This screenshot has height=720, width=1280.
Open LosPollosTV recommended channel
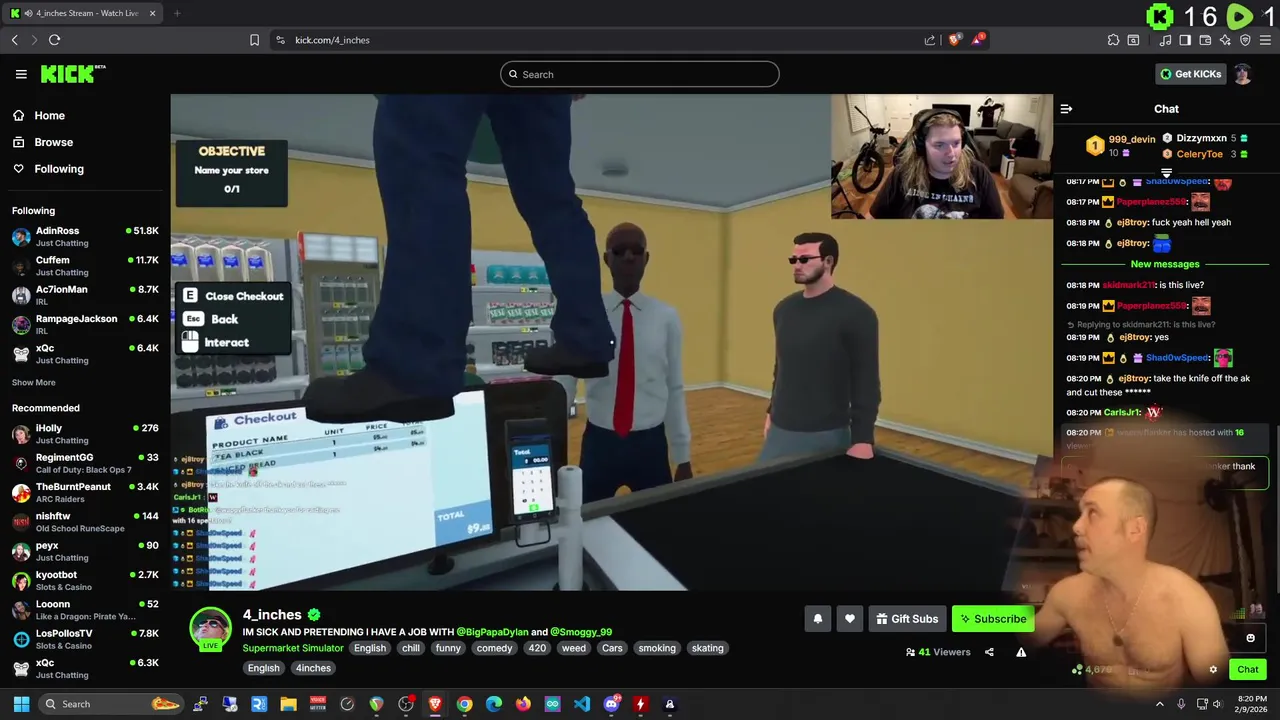[85, 639]
